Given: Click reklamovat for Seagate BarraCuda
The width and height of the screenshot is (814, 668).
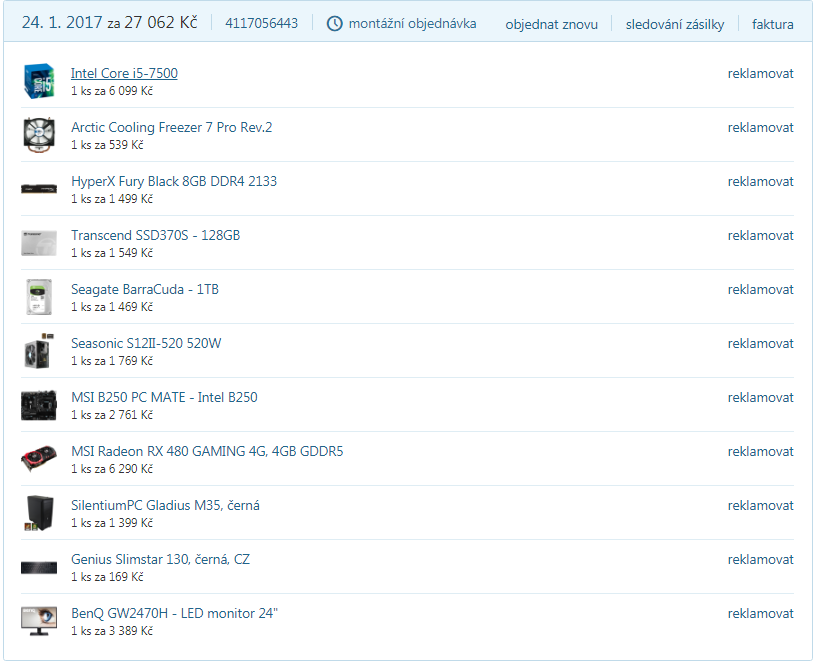Looking at the screenshot, I should pyautogui.click(x=761, y=290).
